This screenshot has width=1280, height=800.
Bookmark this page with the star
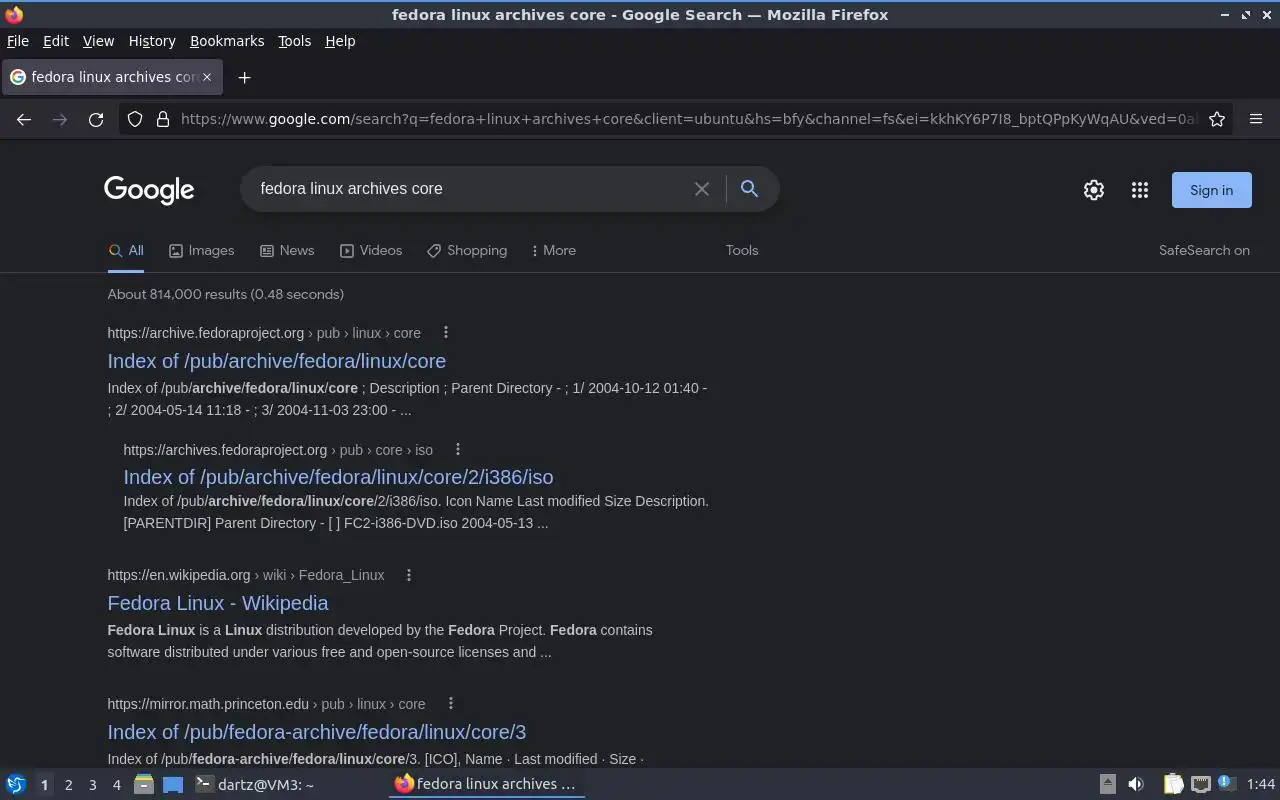point(1217,119)
